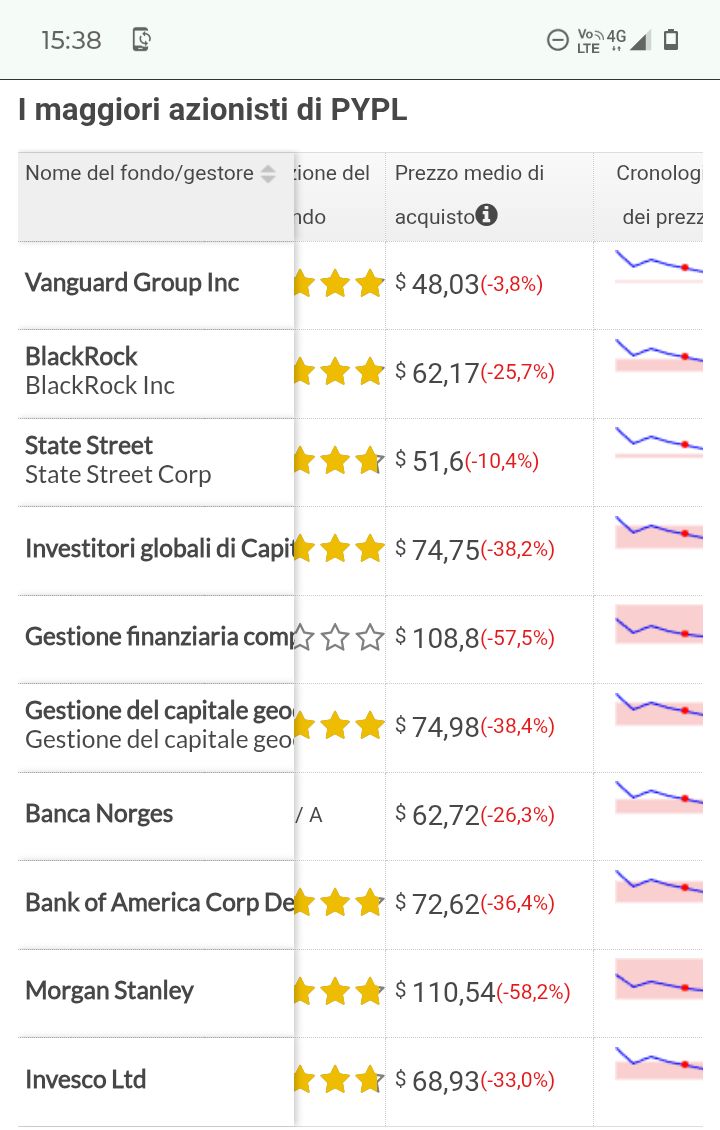Open the Banca Norges shareholder entry

coord(99,814)
